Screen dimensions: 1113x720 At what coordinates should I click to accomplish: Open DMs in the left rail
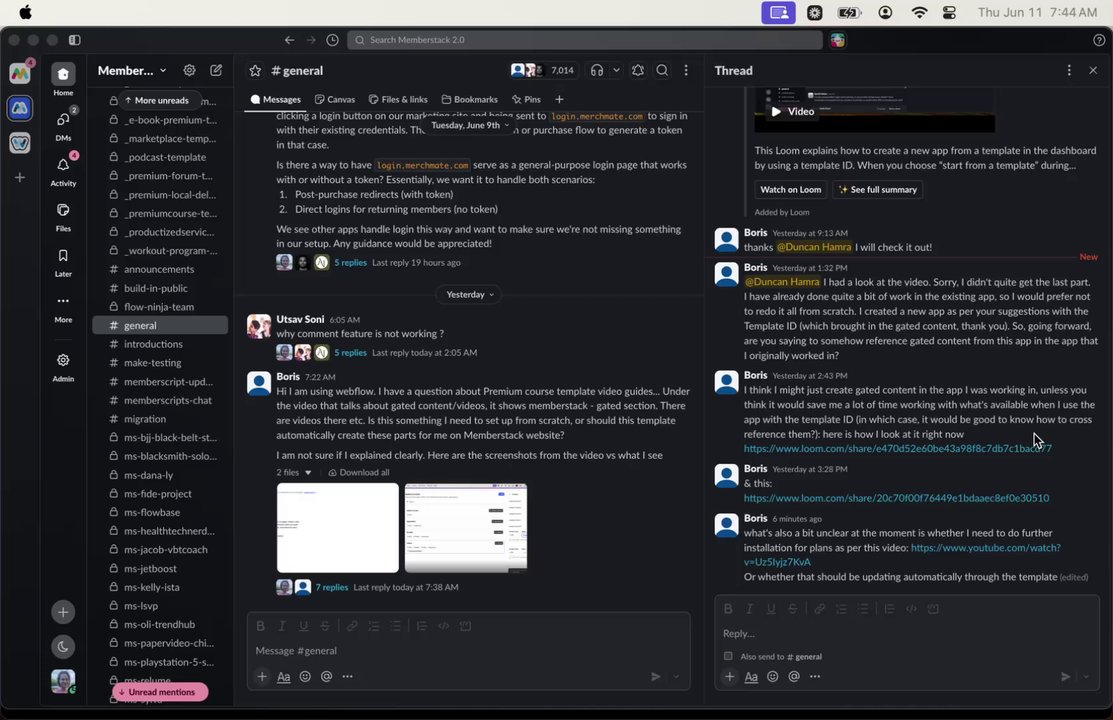click(x=63, y=125)
